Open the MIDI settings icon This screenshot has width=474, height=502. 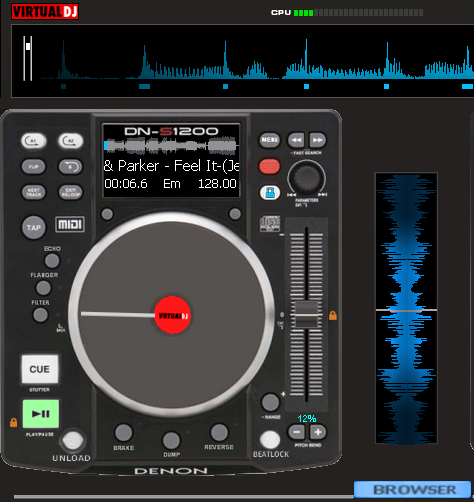click(70, 224)
